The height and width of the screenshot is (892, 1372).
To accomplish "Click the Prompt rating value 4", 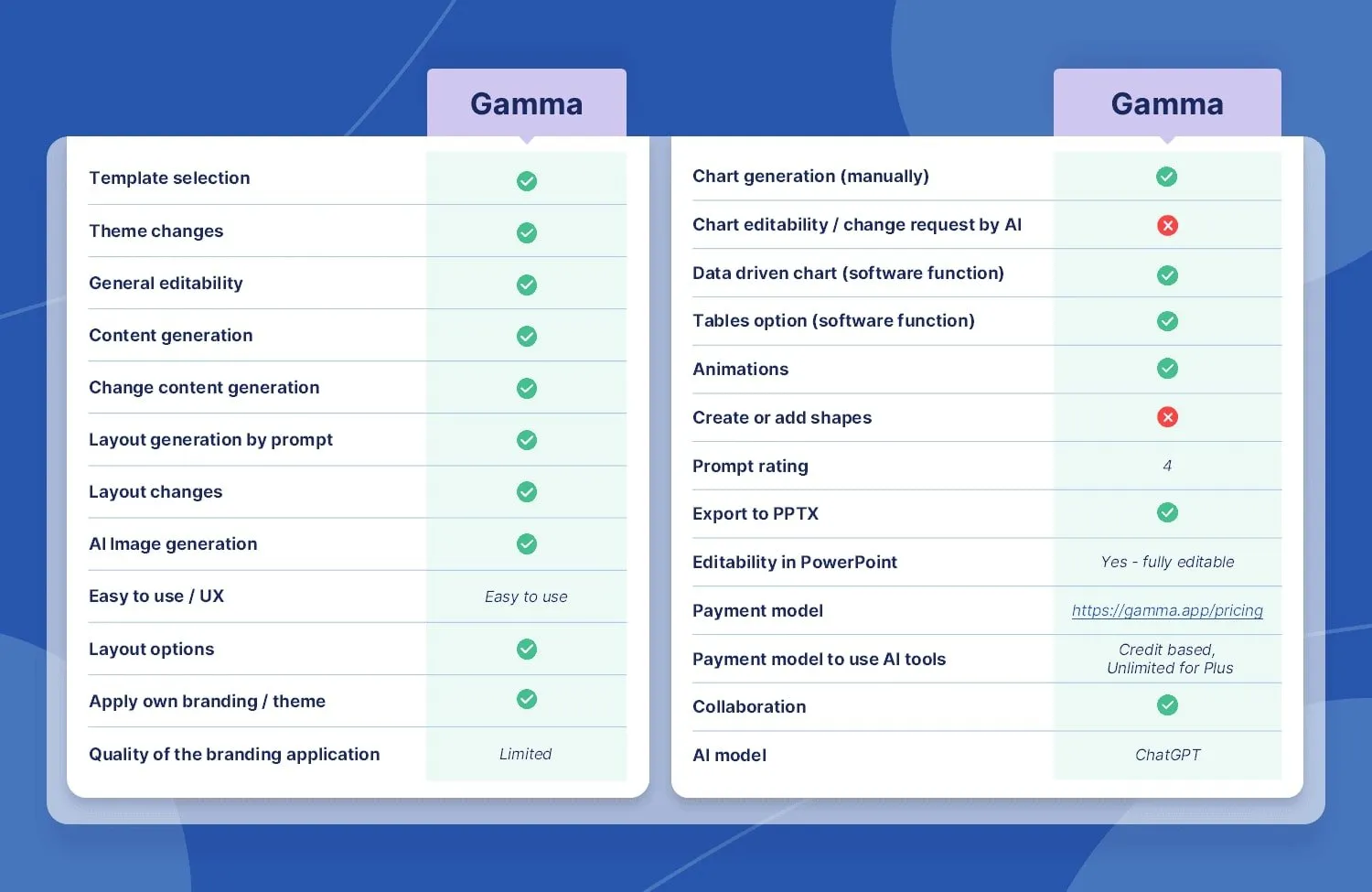I will [1167, 467].
